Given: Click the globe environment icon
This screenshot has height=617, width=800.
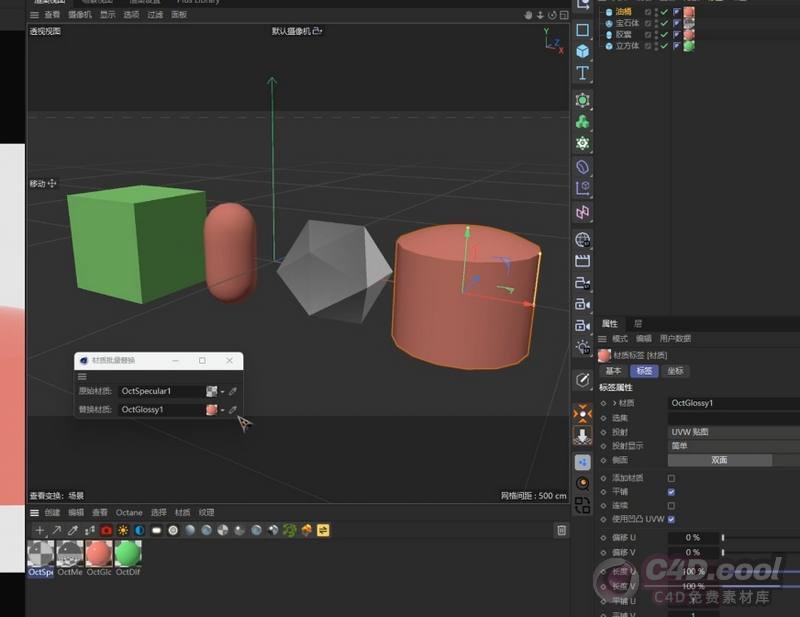Looking at the screenshot, I should pos(582,239).
